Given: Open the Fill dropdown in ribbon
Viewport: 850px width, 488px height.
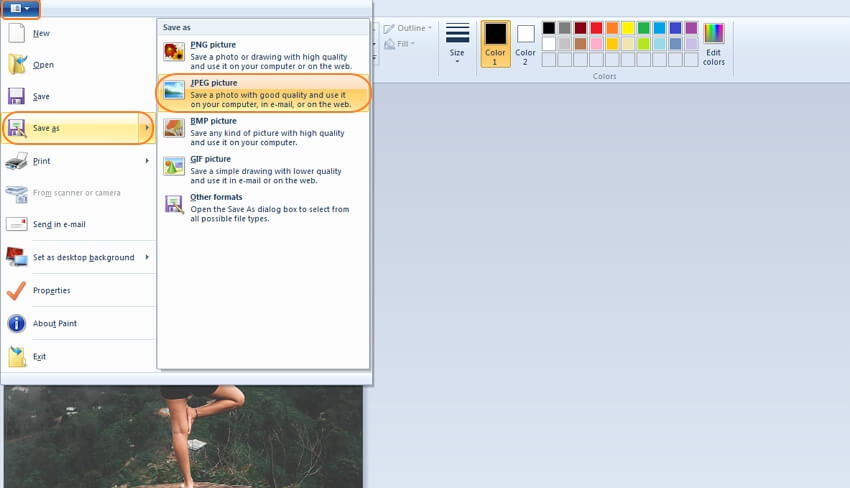Looking at the screenshot, I should tap(400, 44).
